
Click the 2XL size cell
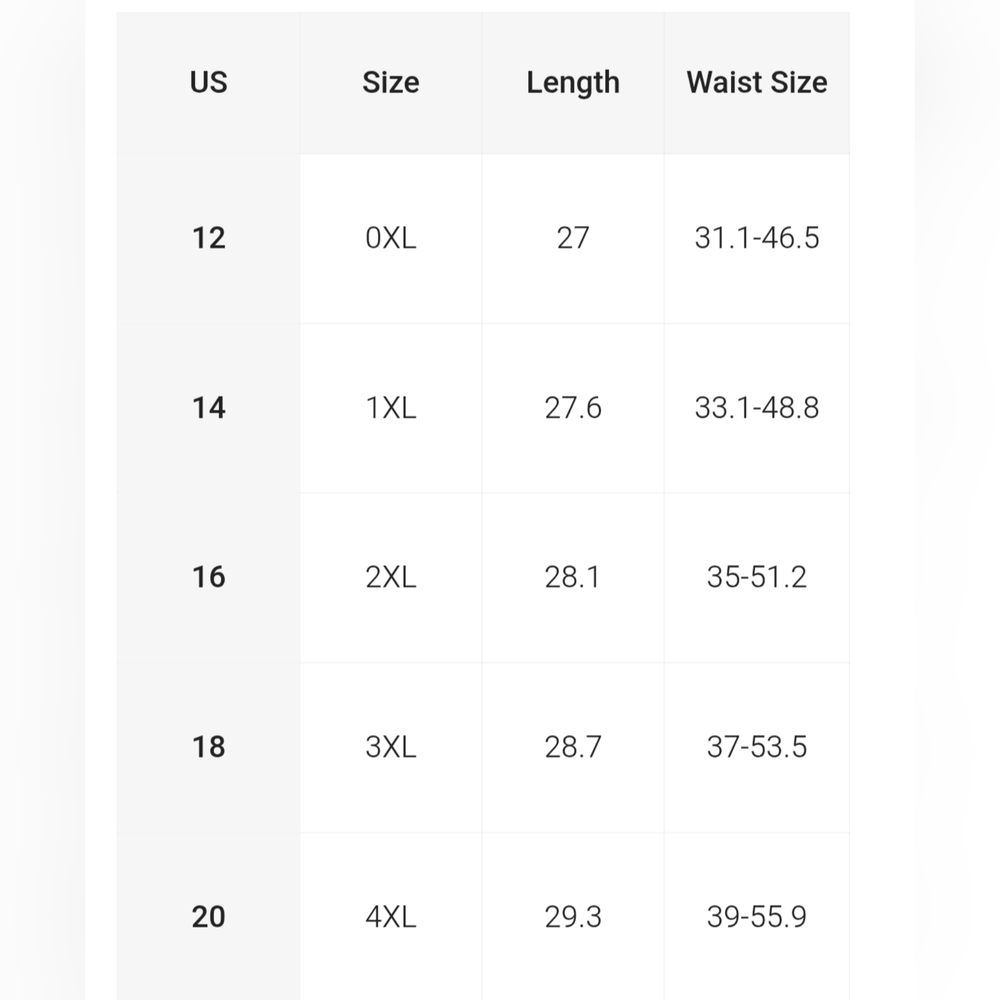pos(391,578)
